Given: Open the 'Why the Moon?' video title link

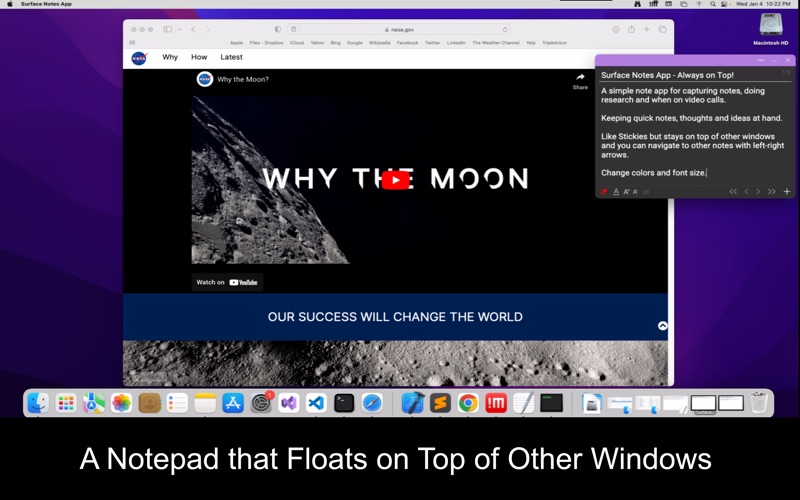Looking at the screenshot, I should point(243,79).
